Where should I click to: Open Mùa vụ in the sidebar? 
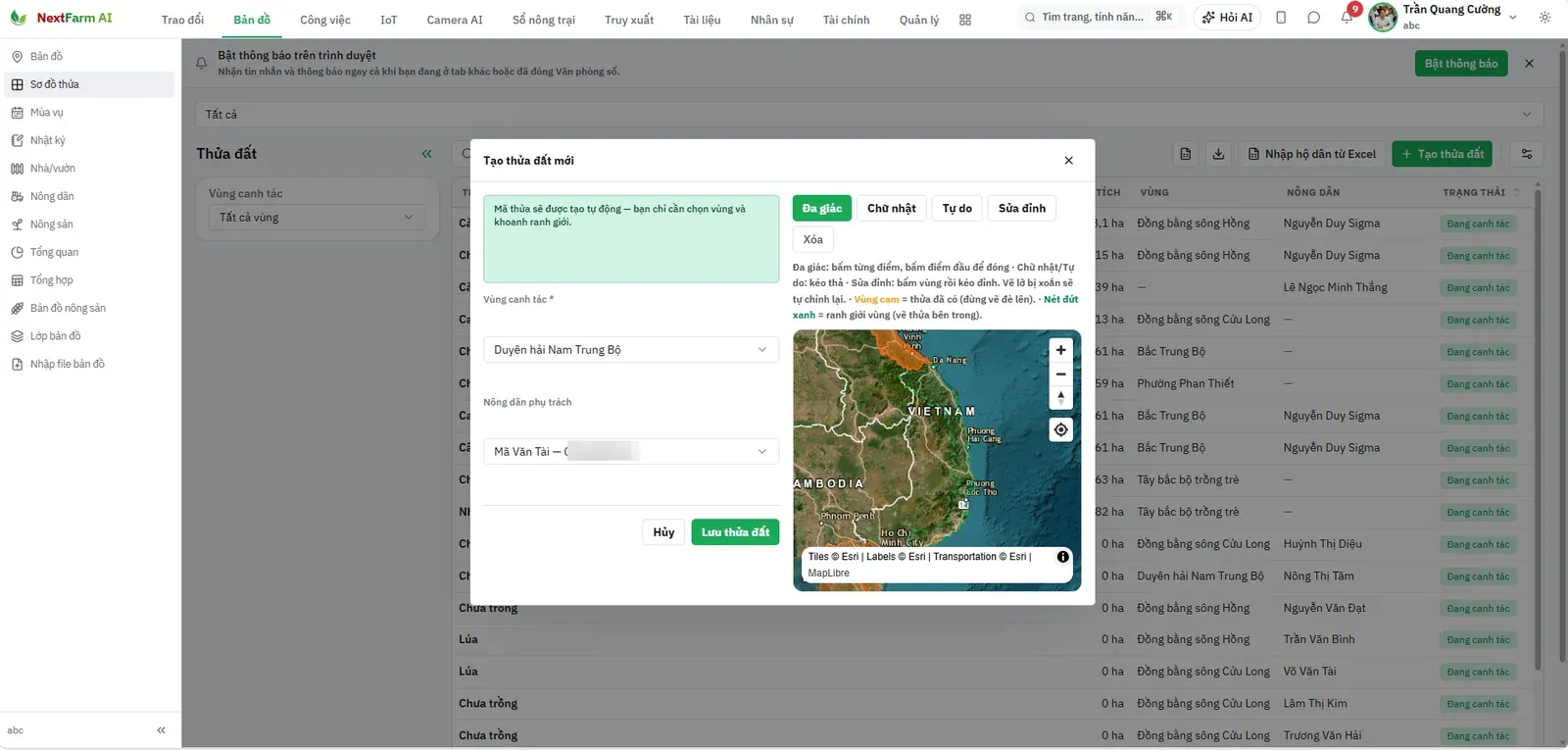pyautogui.click(x=89, y=113)
